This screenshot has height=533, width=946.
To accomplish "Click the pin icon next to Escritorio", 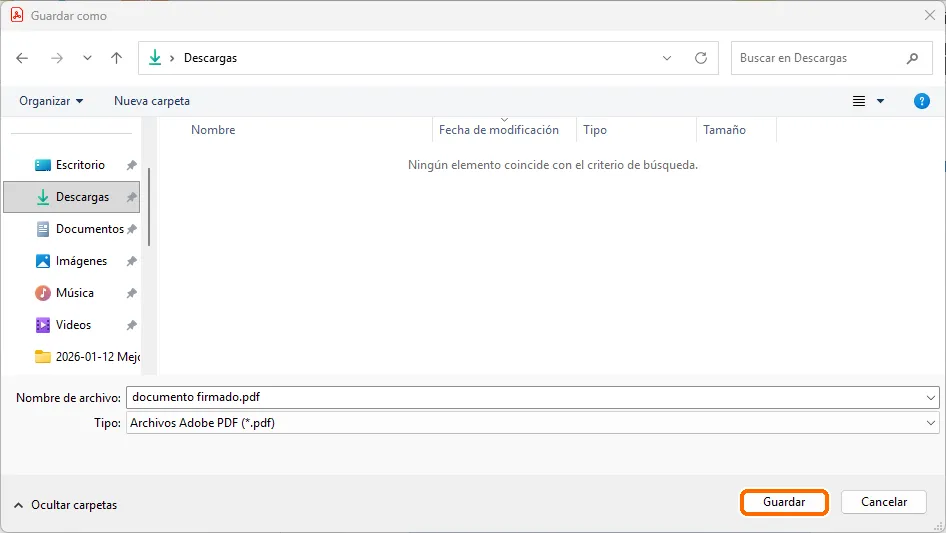I will [x=132, y=165].
